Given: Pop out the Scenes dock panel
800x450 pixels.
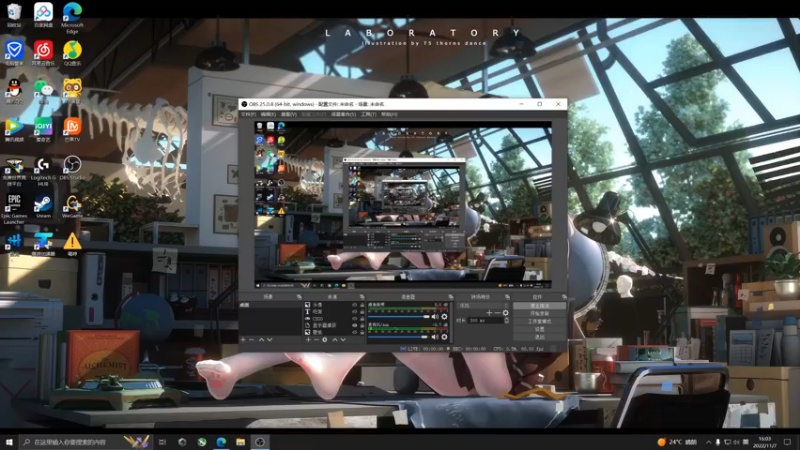Looking at the screenshot, I should (x=299, y=297).
